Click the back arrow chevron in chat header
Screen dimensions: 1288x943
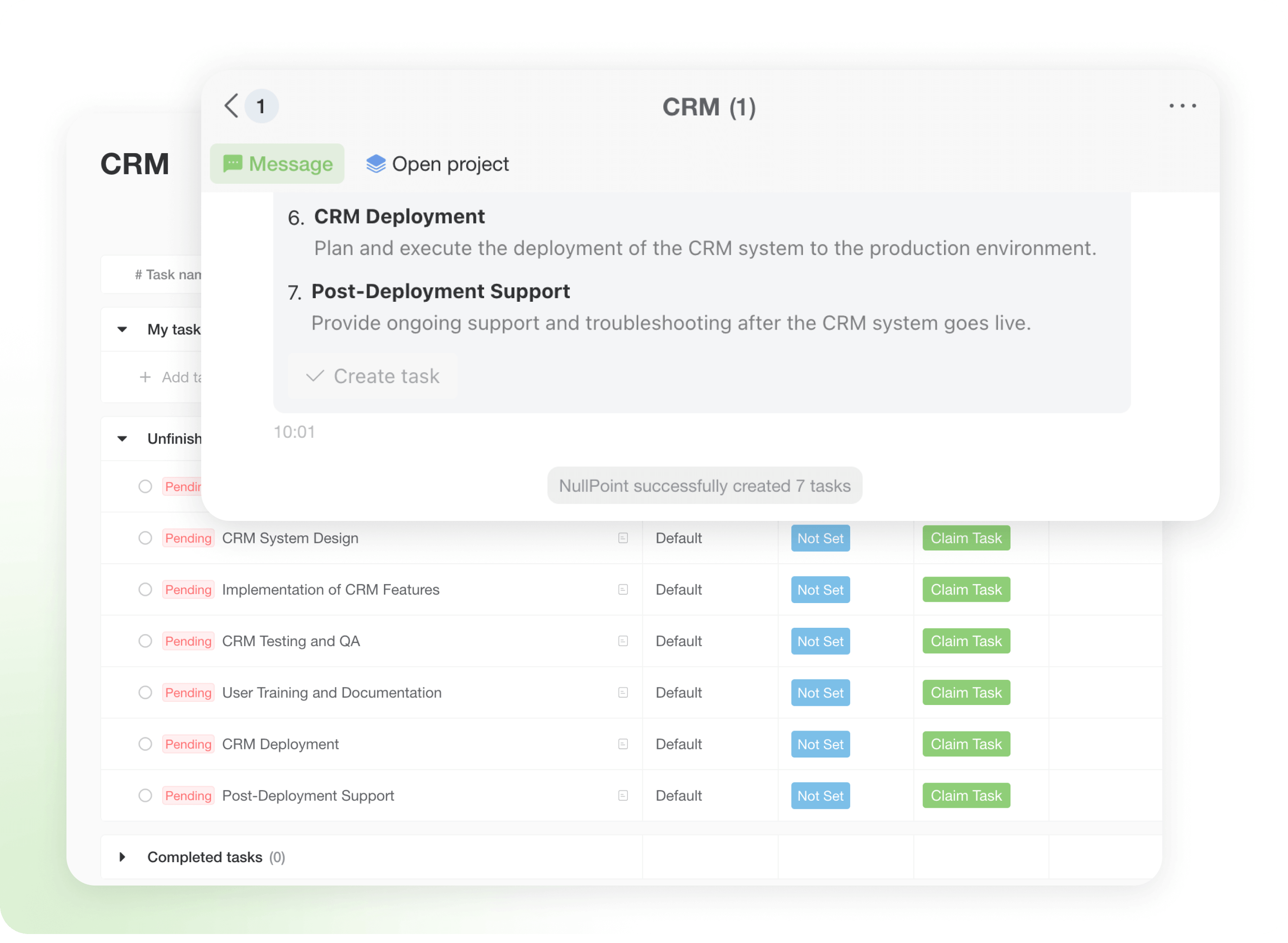click(x=231, y=106)
